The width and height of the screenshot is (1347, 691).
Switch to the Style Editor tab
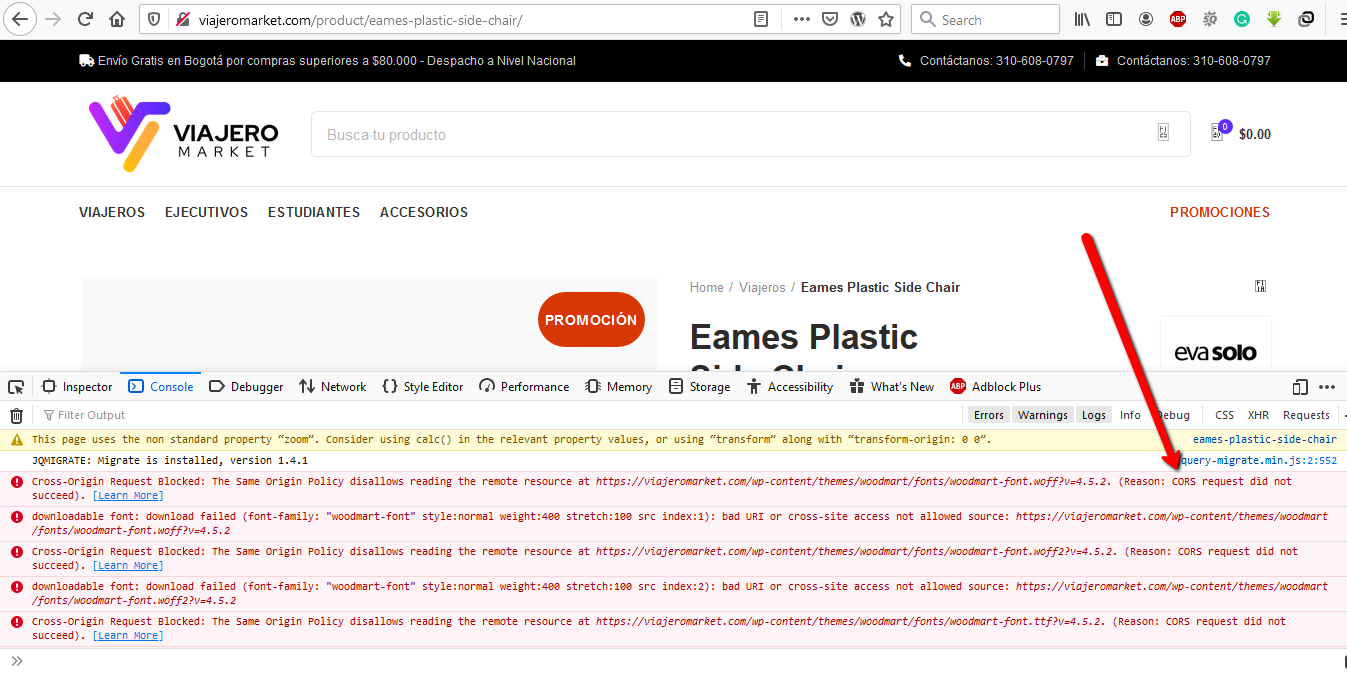(423, 387)
